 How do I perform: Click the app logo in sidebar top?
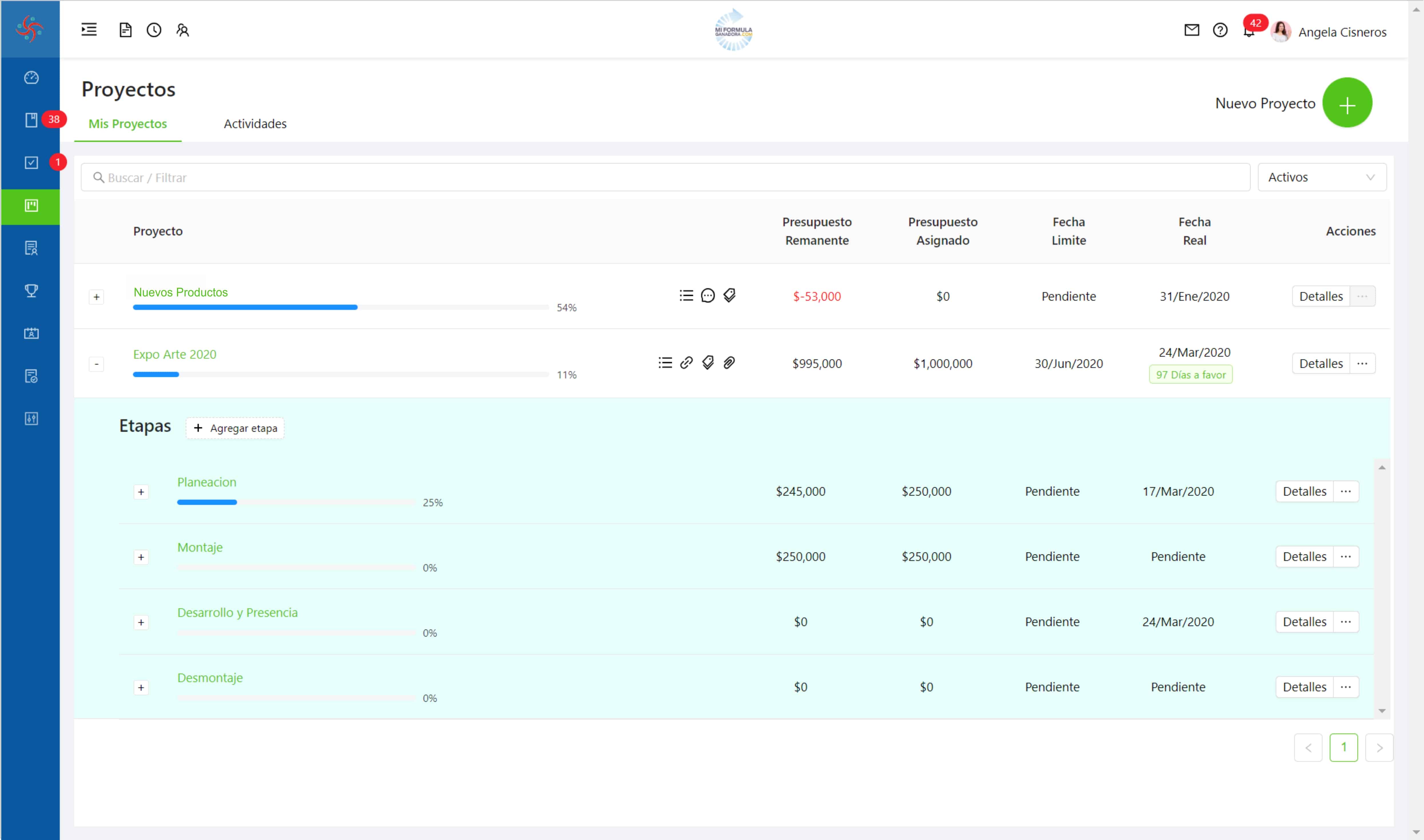(x=29, y=28)
